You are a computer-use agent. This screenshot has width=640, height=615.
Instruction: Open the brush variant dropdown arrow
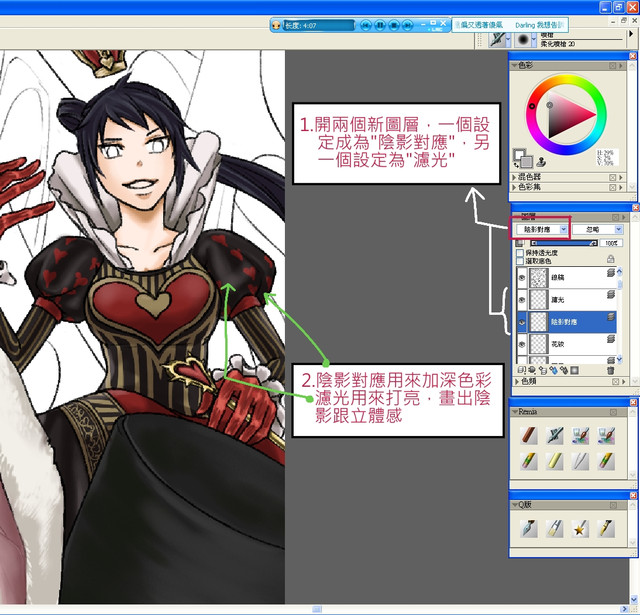click(534, 40)
